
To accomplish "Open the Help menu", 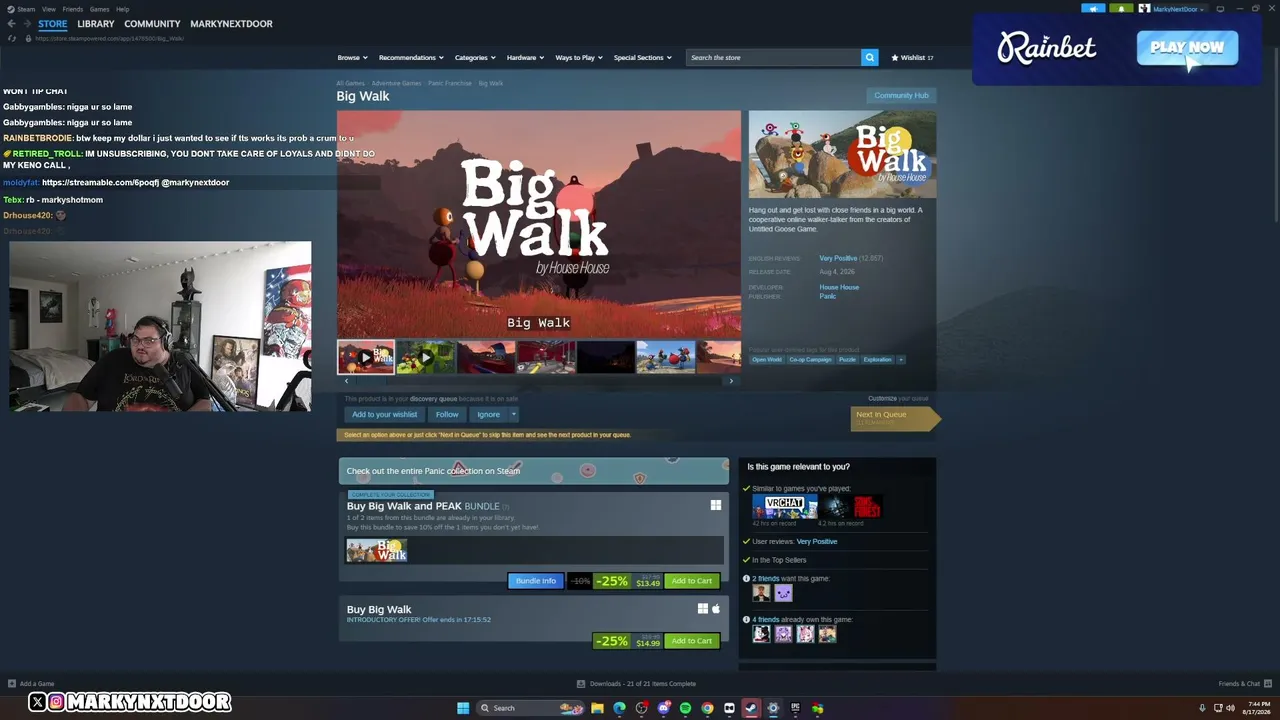I will (x=122, y=9).
